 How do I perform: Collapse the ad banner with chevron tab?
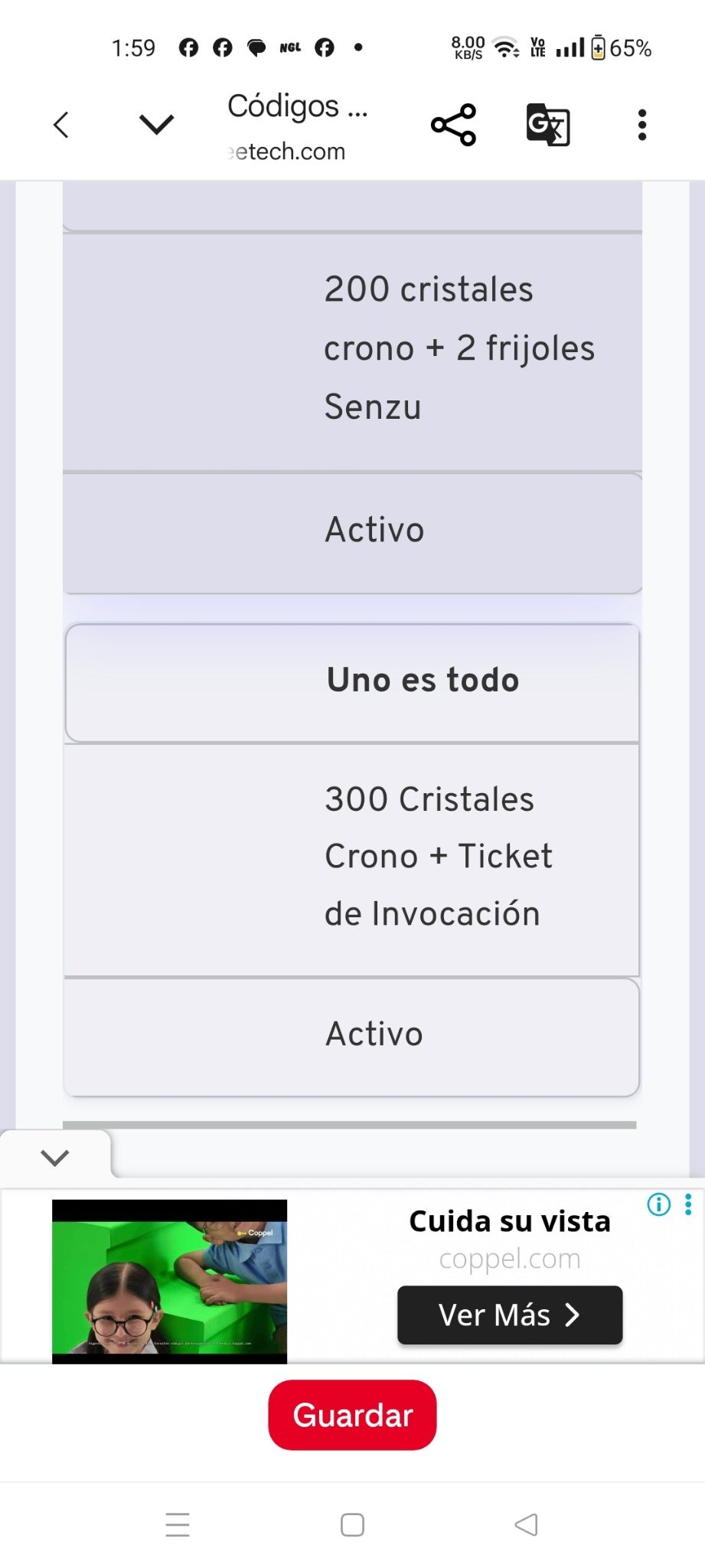(x=55, y=1157)
